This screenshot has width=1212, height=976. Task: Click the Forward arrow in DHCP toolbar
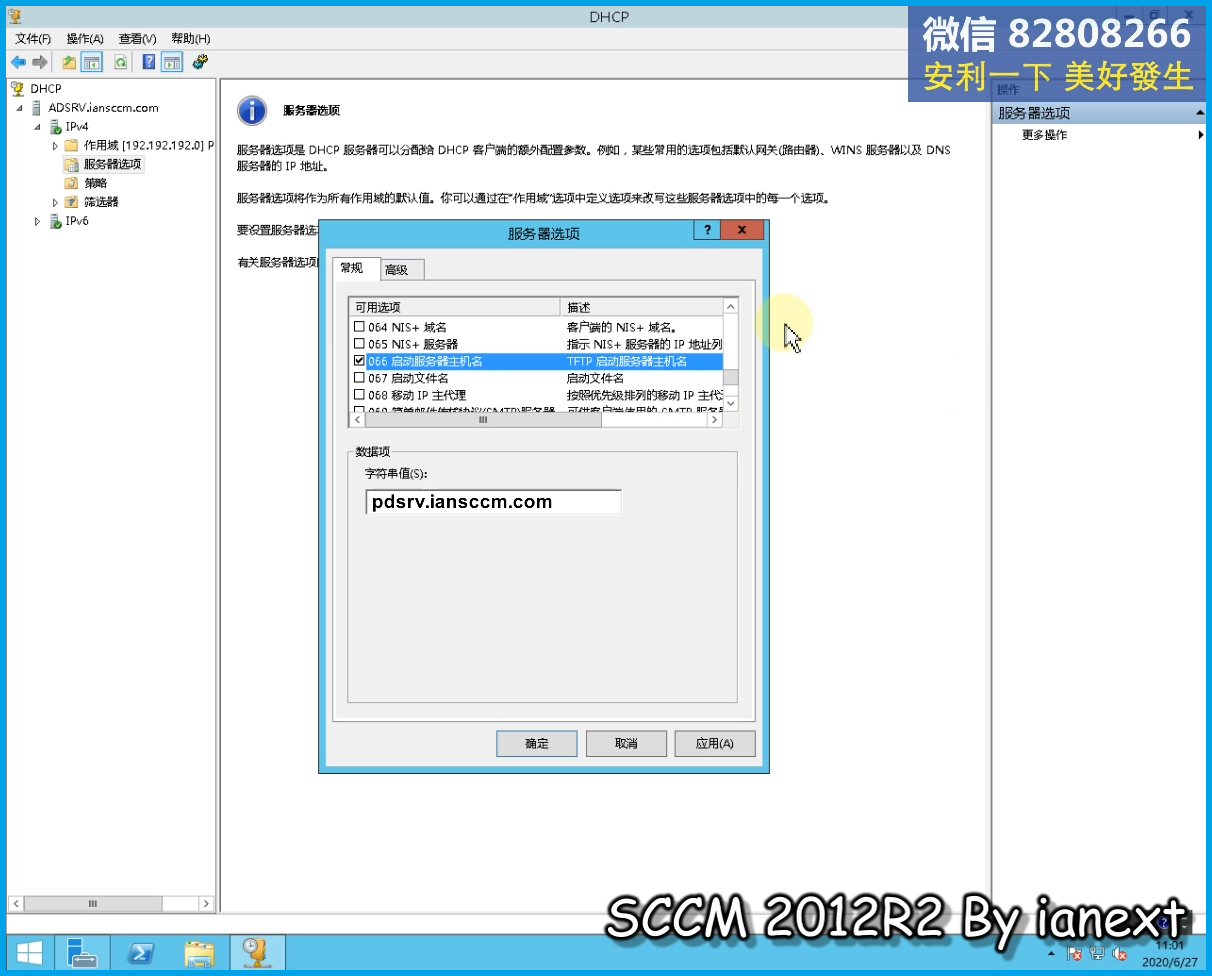point(40,62)
